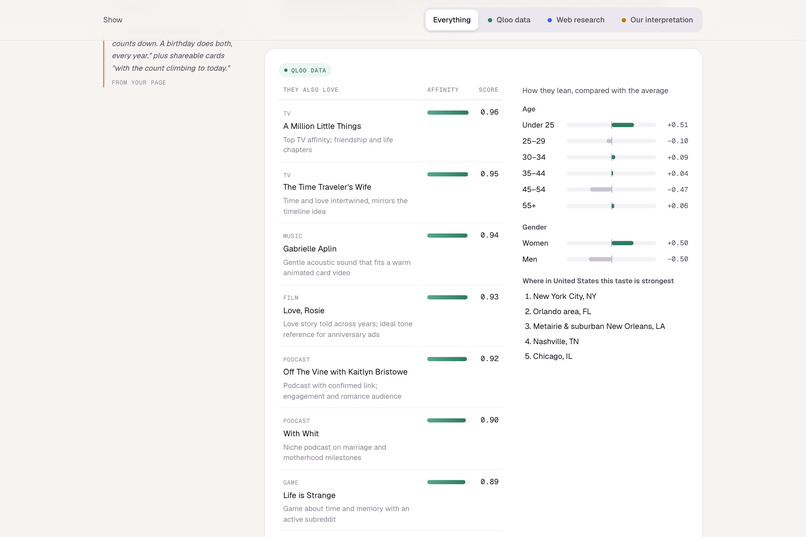Open Off The Vine with Kaitlyn Bristowe
This screenshot has height=537, width=806.
(345, 372)
